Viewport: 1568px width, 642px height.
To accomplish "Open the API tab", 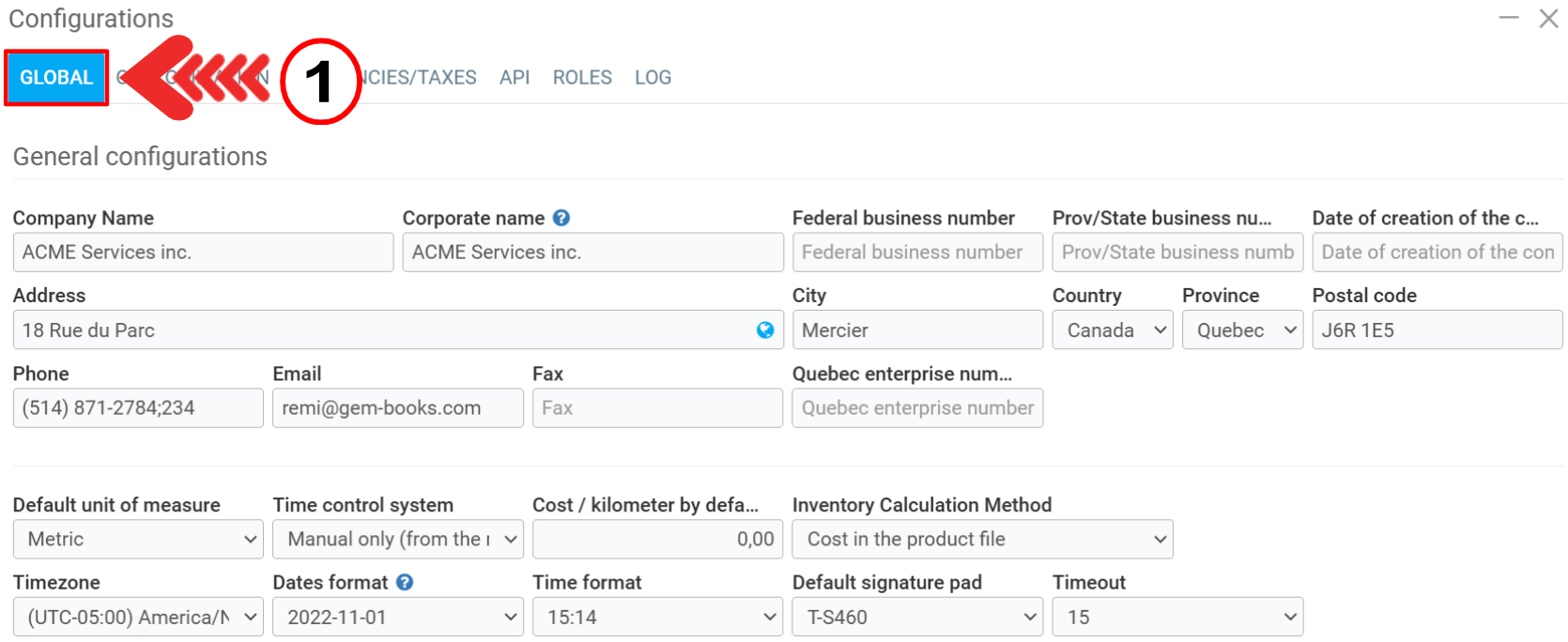I will point(515,78).
